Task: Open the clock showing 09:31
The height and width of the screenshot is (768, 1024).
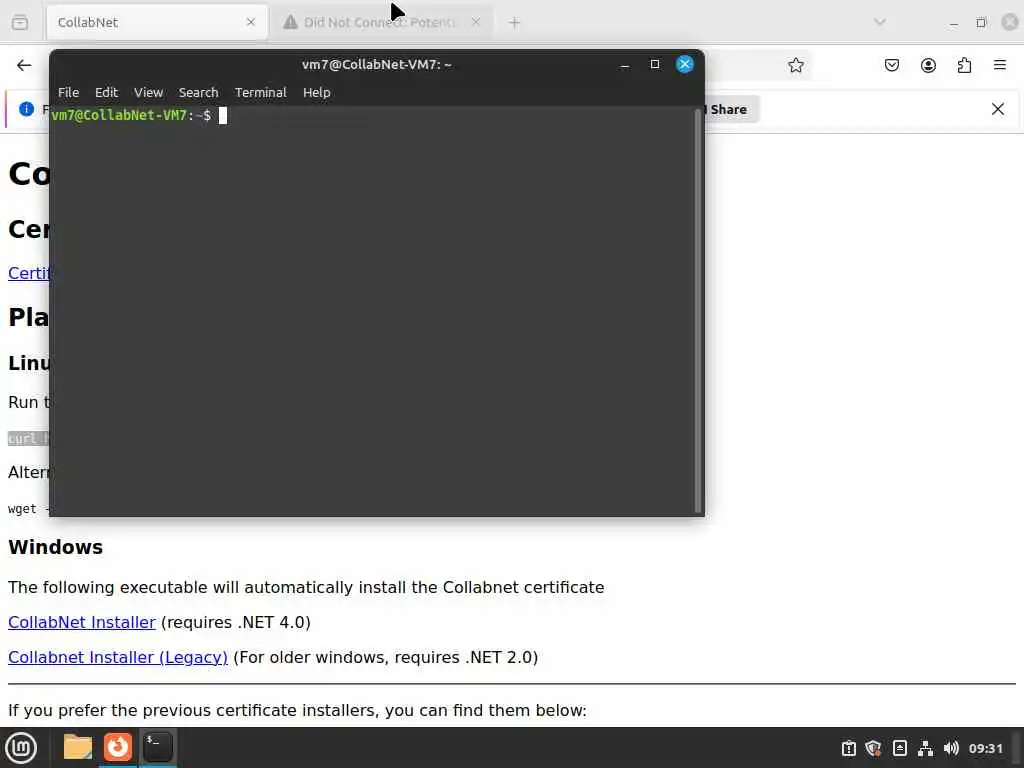Action: [985, 748]
